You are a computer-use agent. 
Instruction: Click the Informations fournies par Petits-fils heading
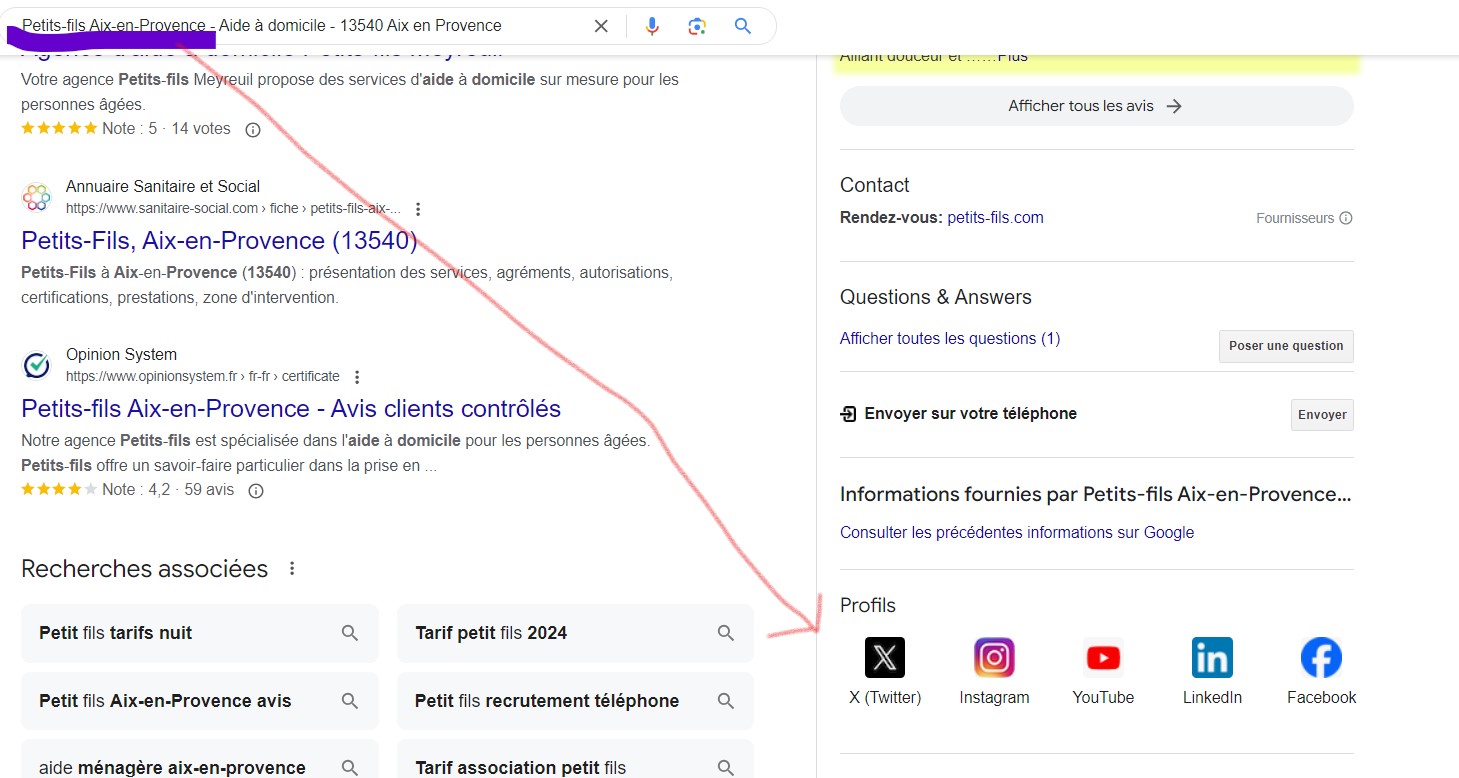click(x=1095, y=494)
